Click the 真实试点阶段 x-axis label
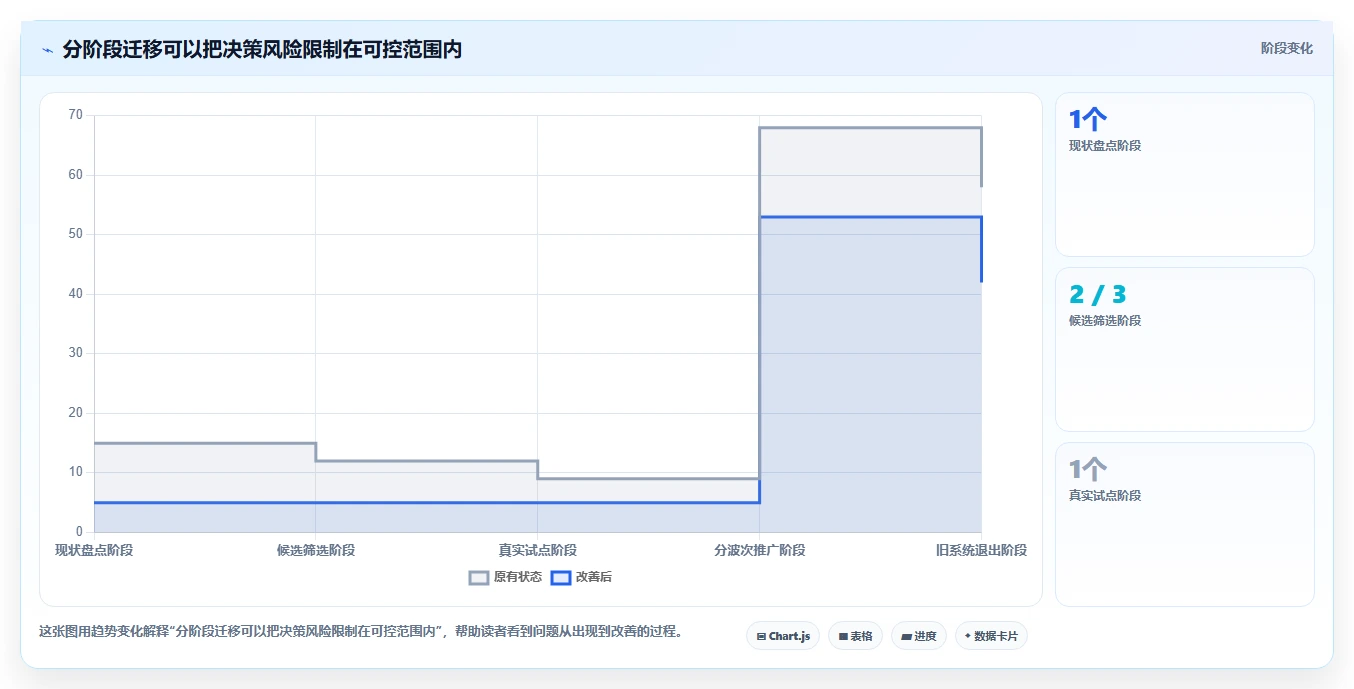The width and height of the screenshot is (1354, 689). [538, 551]
